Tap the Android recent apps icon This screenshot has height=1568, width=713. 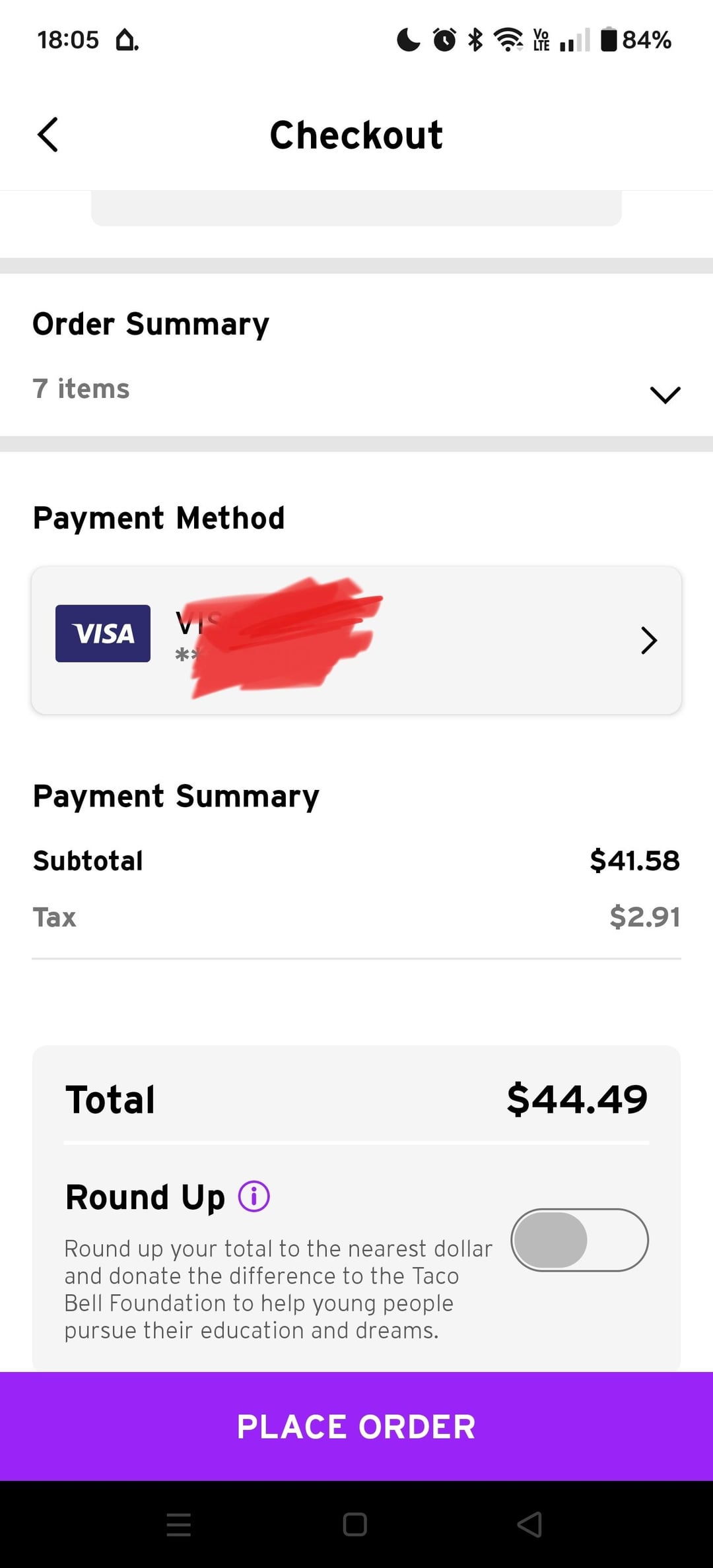178,1524
